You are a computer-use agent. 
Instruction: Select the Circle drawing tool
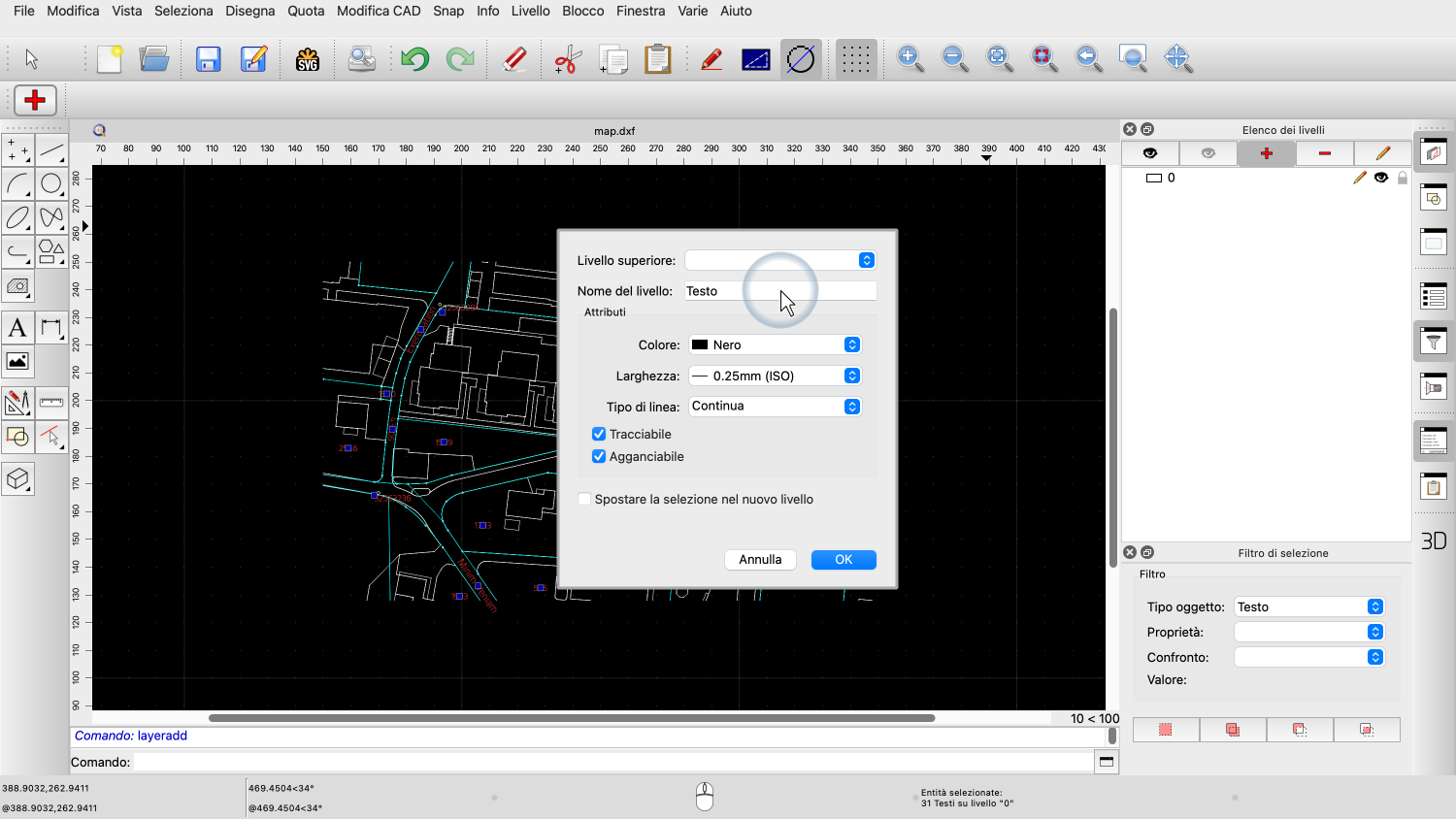[x=51, y=183]
